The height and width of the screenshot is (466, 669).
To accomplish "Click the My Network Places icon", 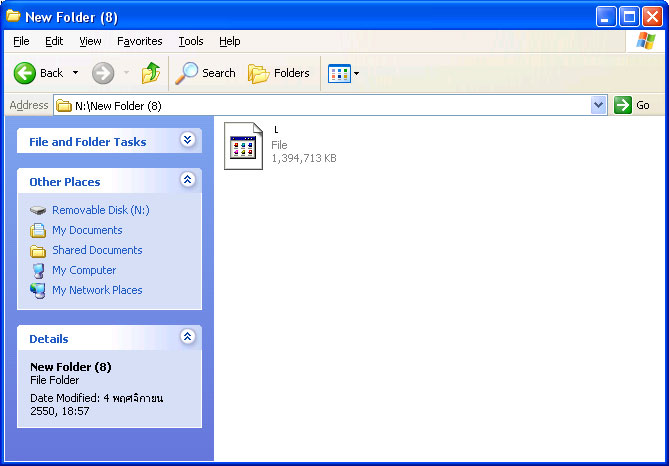I will [x=38, y=291].
